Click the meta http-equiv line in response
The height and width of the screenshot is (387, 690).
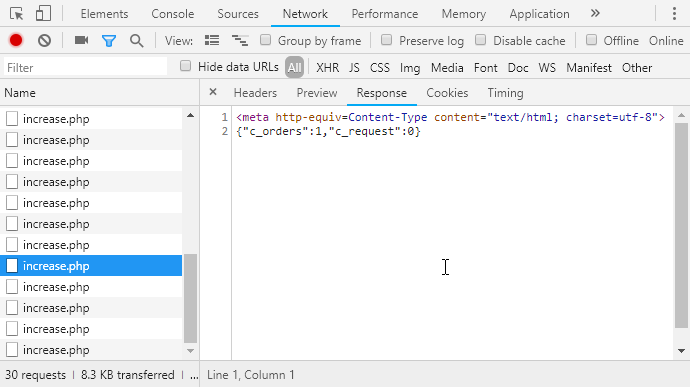coord(450,117)
